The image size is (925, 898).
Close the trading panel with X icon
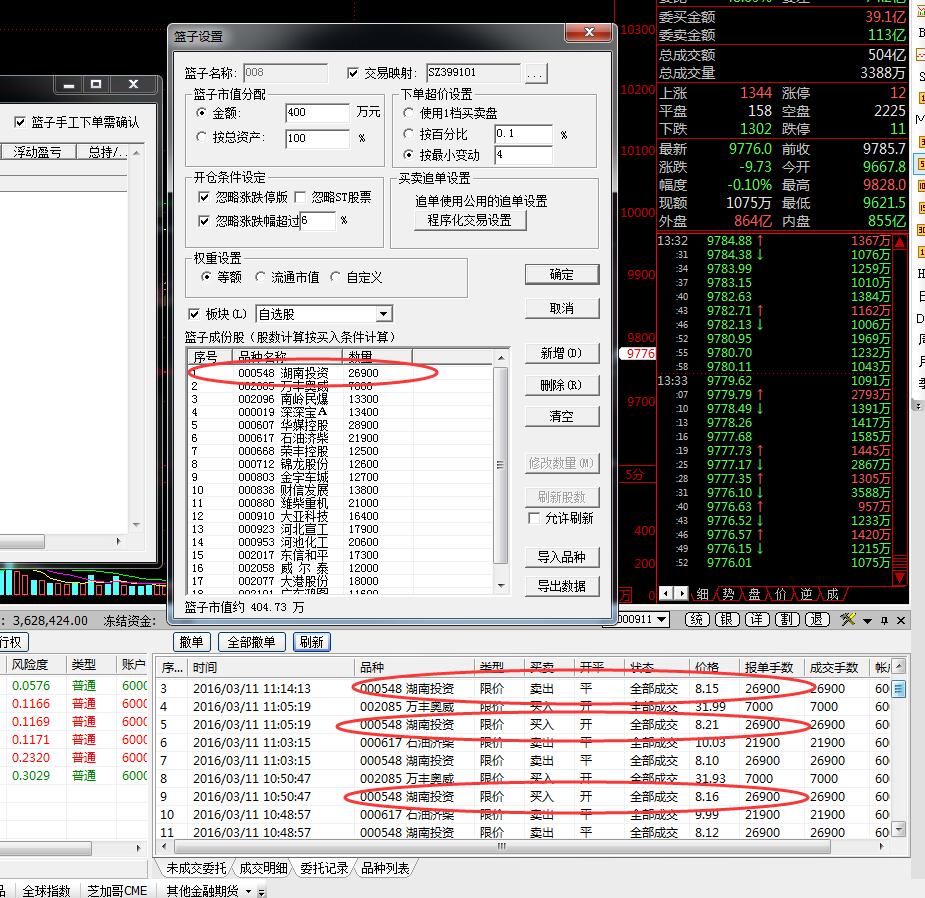pyautogui.click(x=901, y=620)
